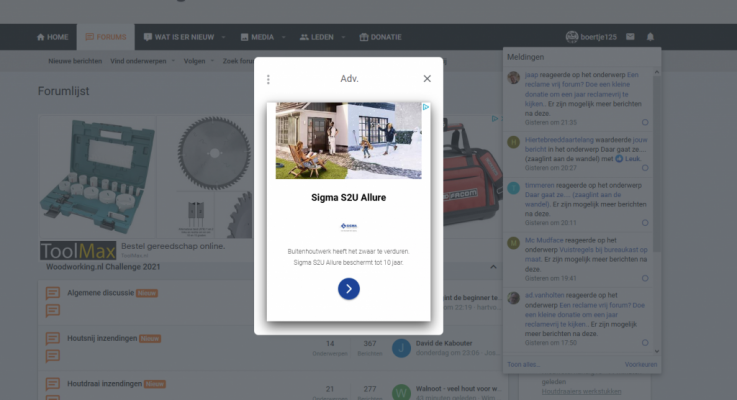Click the J user avatar
Viewport: 737px width, 400px height.
click(x=401, y=348)
